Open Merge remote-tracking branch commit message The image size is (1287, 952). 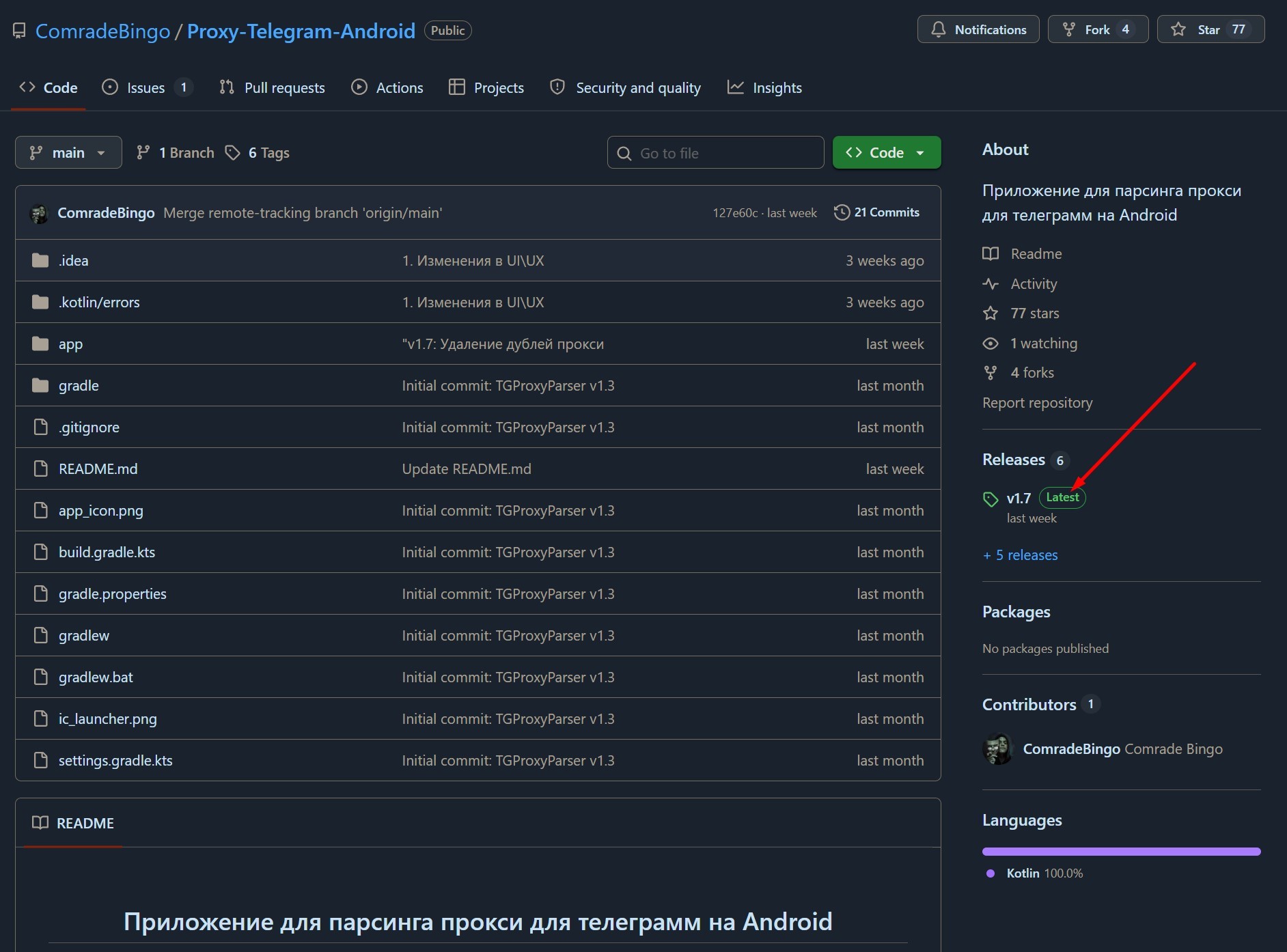[303, 213]
